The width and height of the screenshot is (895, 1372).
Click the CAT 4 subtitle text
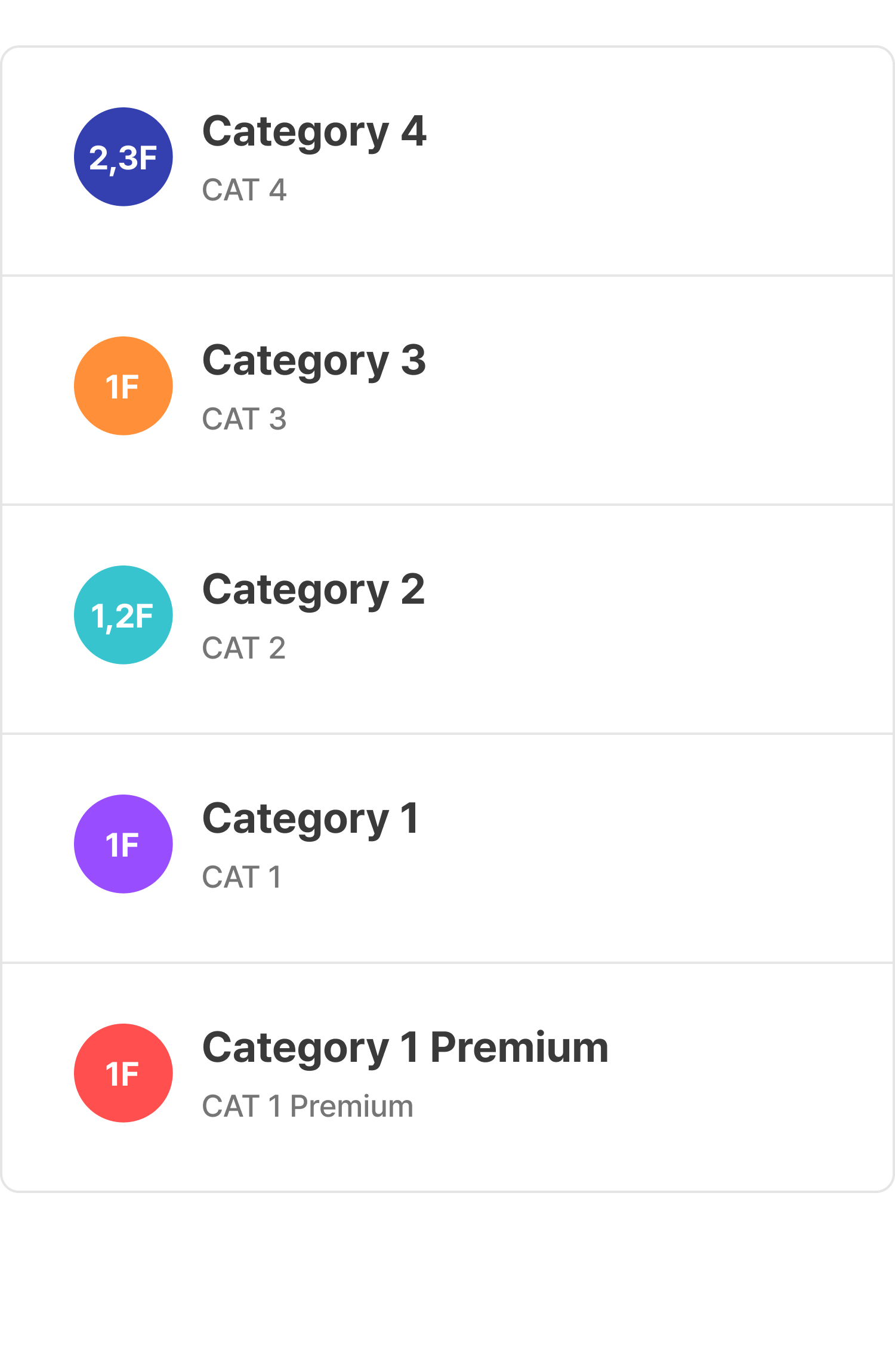point(244,190)
